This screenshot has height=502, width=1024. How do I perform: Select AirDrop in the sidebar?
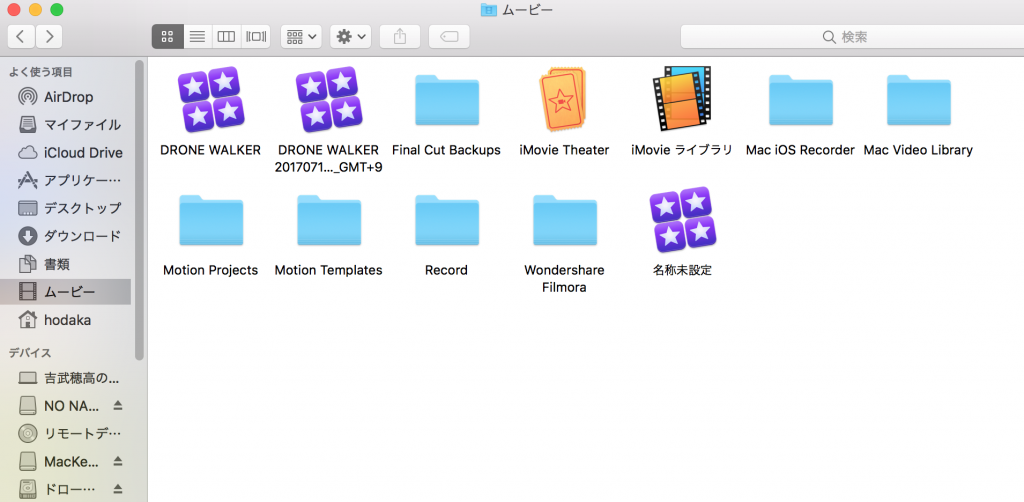tap(65, 97)
